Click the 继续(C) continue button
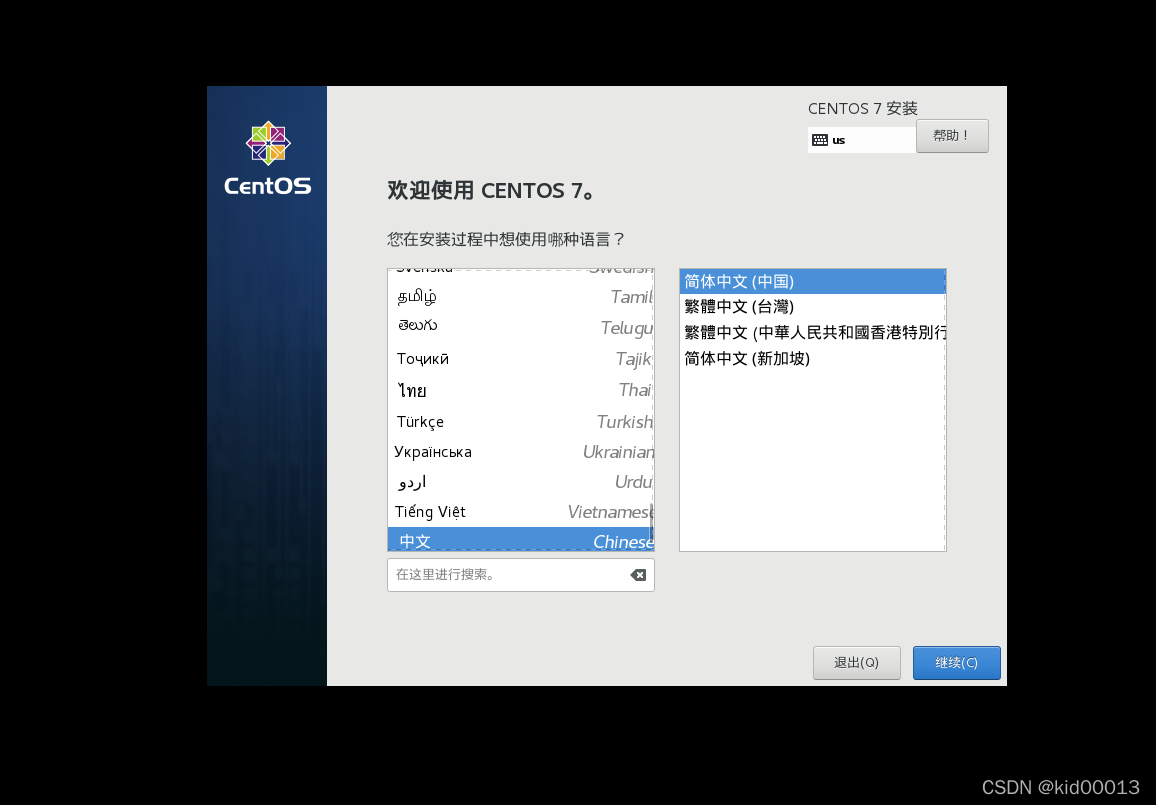This screenshot has height=805, width=1156. click(956, 663)
